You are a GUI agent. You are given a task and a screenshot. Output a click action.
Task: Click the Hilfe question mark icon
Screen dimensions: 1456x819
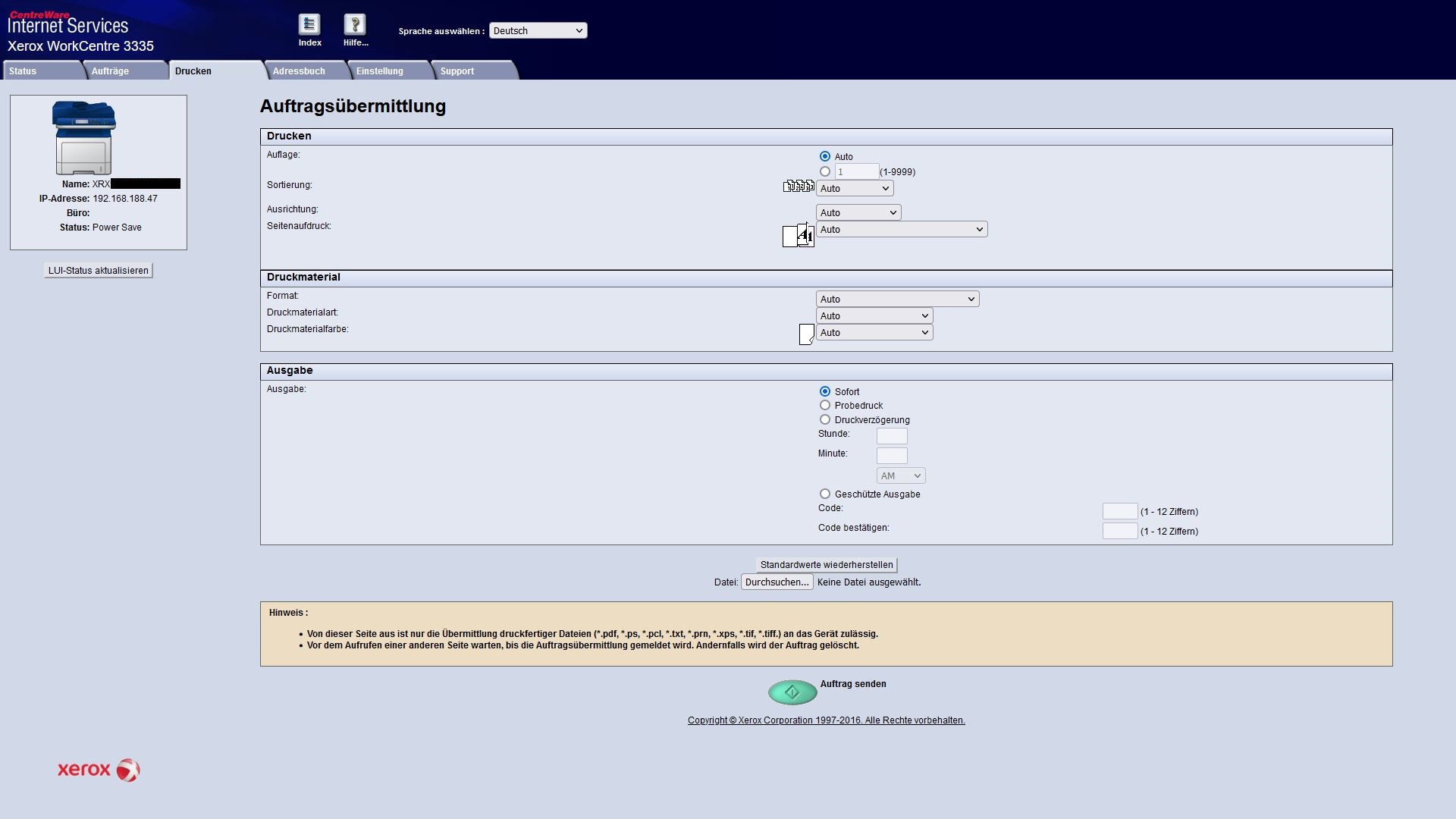click(355, 25)
